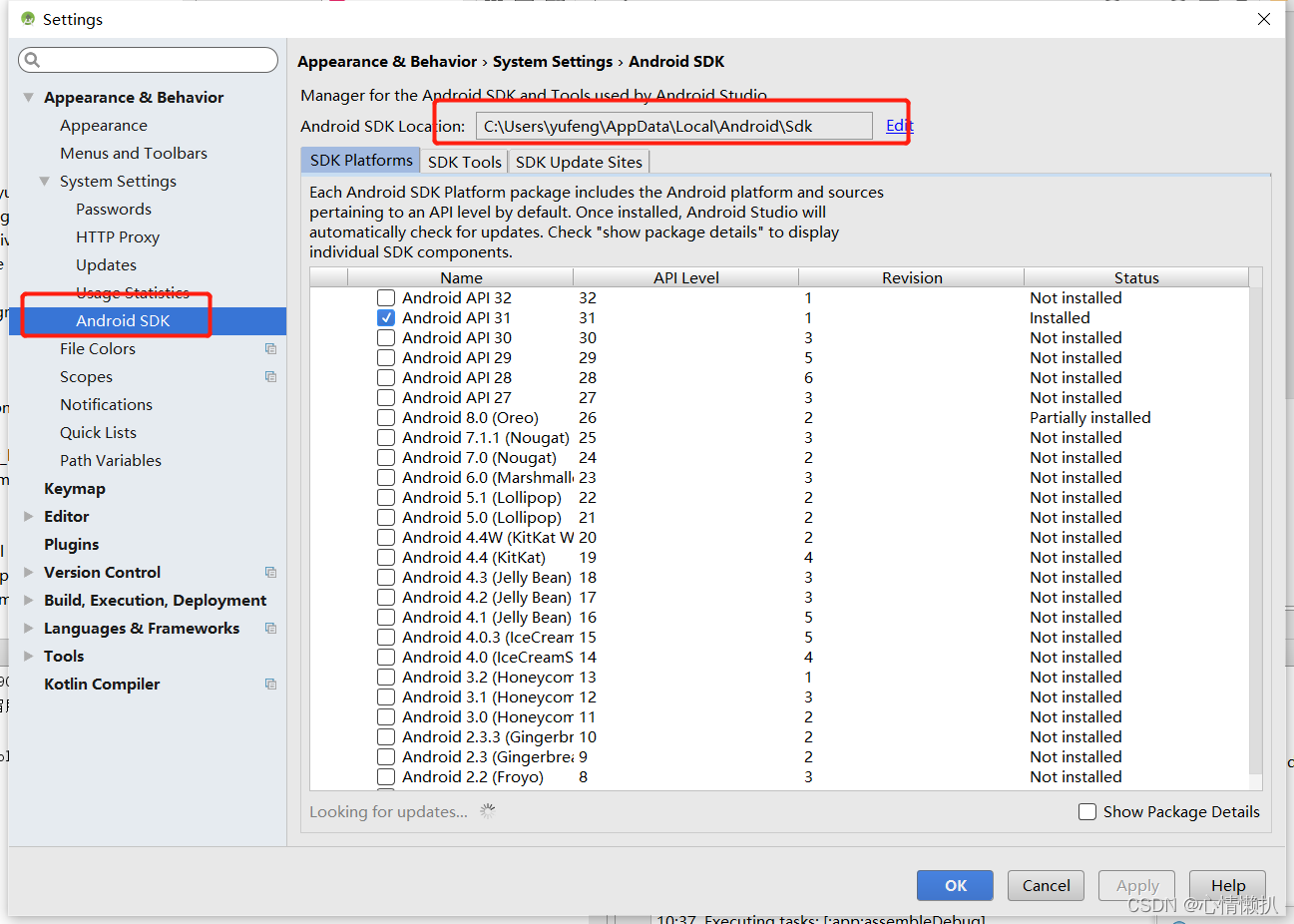Click the Android SDK Location path field
This screenshot has height=924, width=1294.
coord(673,126)
